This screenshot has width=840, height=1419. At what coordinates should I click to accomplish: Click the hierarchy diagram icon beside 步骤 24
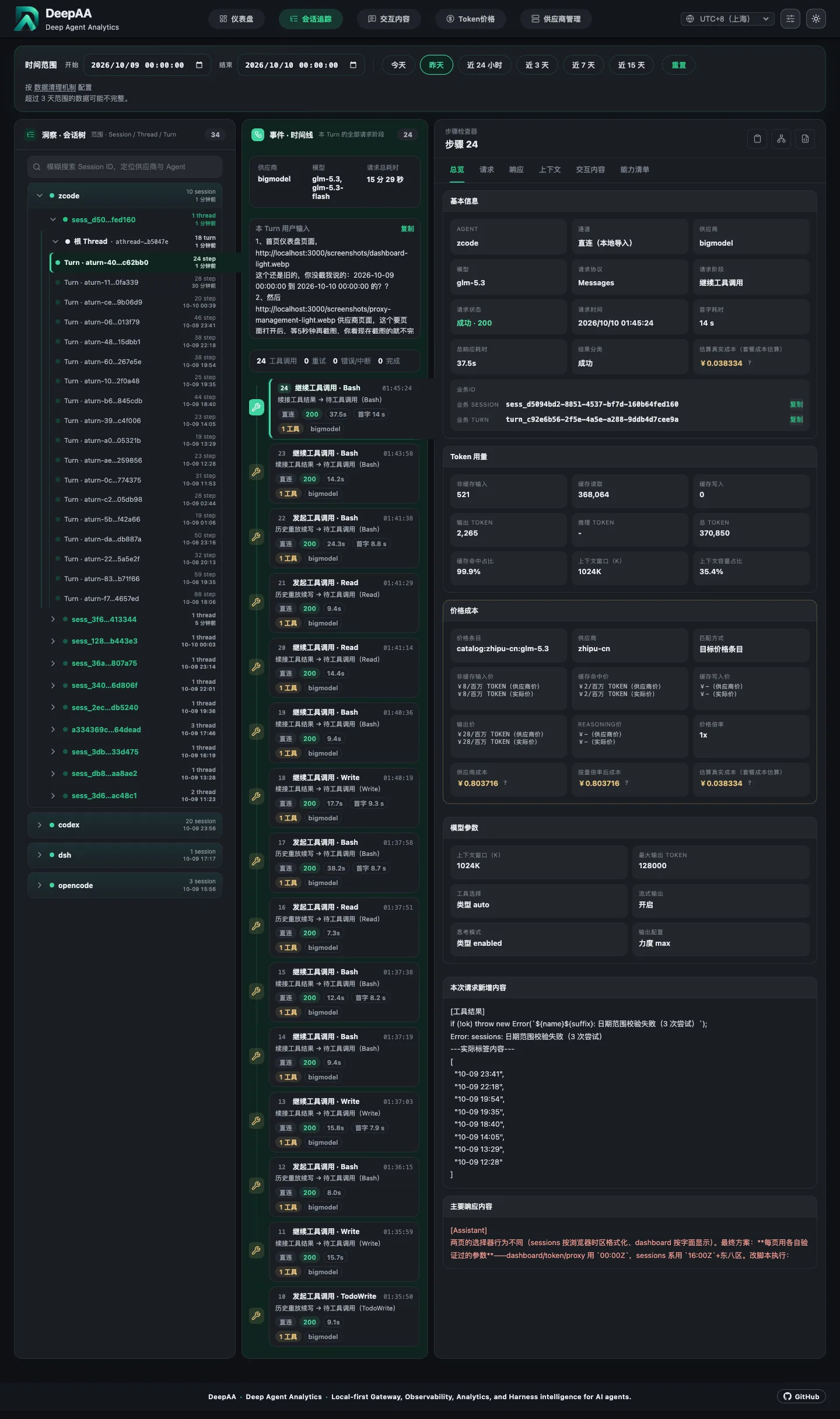pyautogui.click(x=781, y=139)
